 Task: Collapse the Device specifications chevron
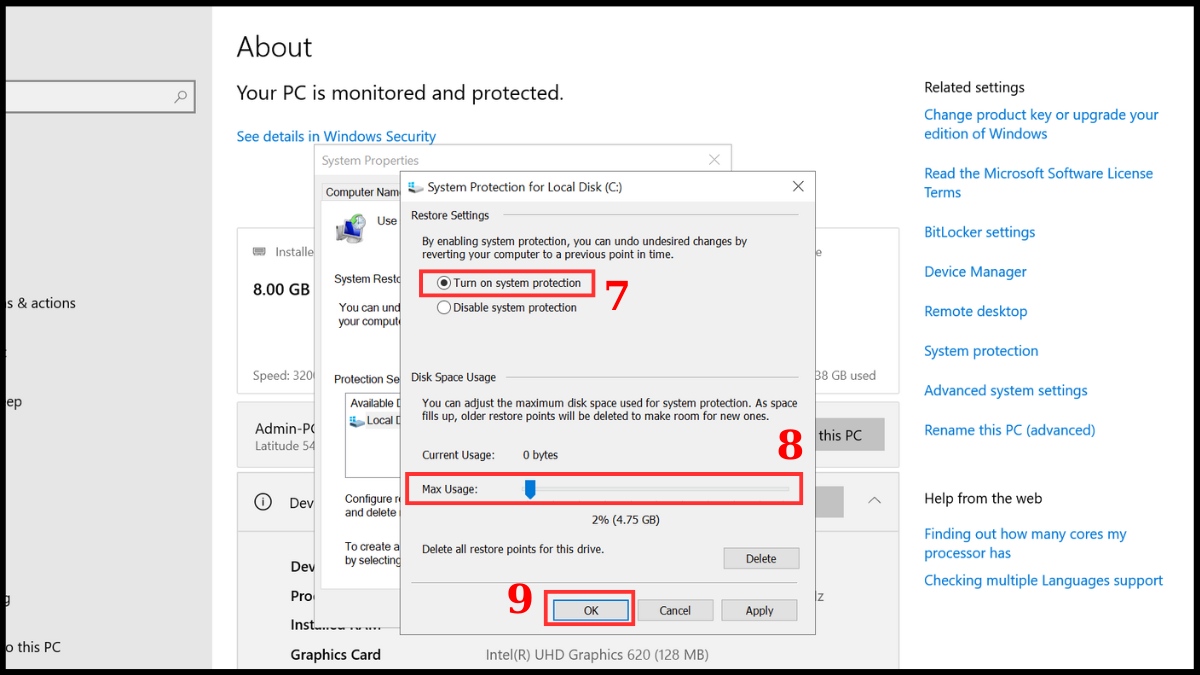(x=874, y=500)
